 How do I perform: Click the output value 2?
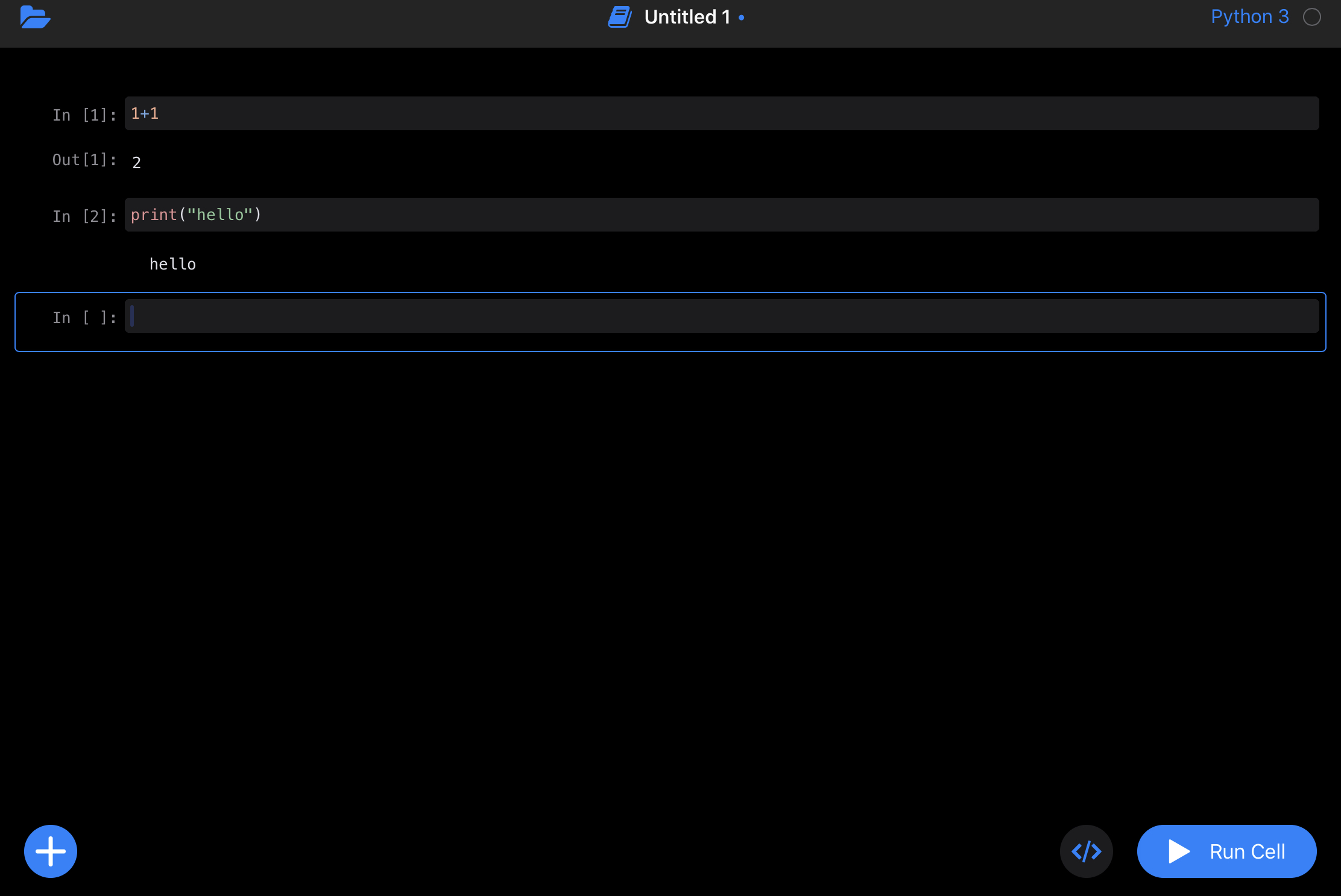(x=137, y=163)
